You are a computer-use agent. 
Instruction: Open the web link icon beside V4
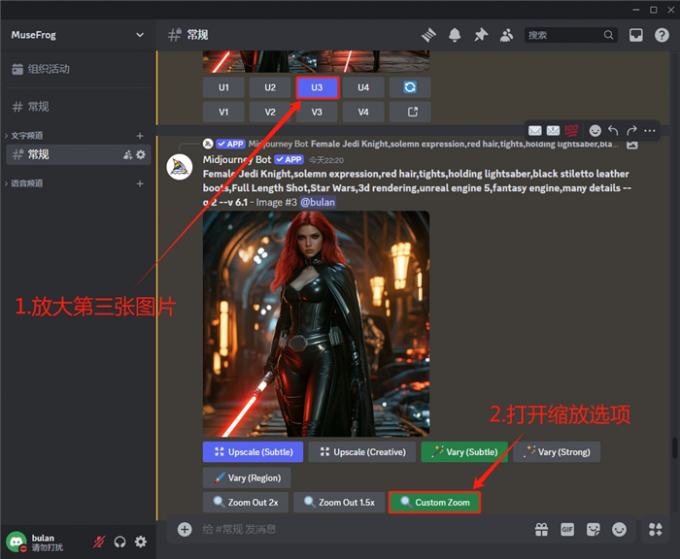(x=410, y=112)
